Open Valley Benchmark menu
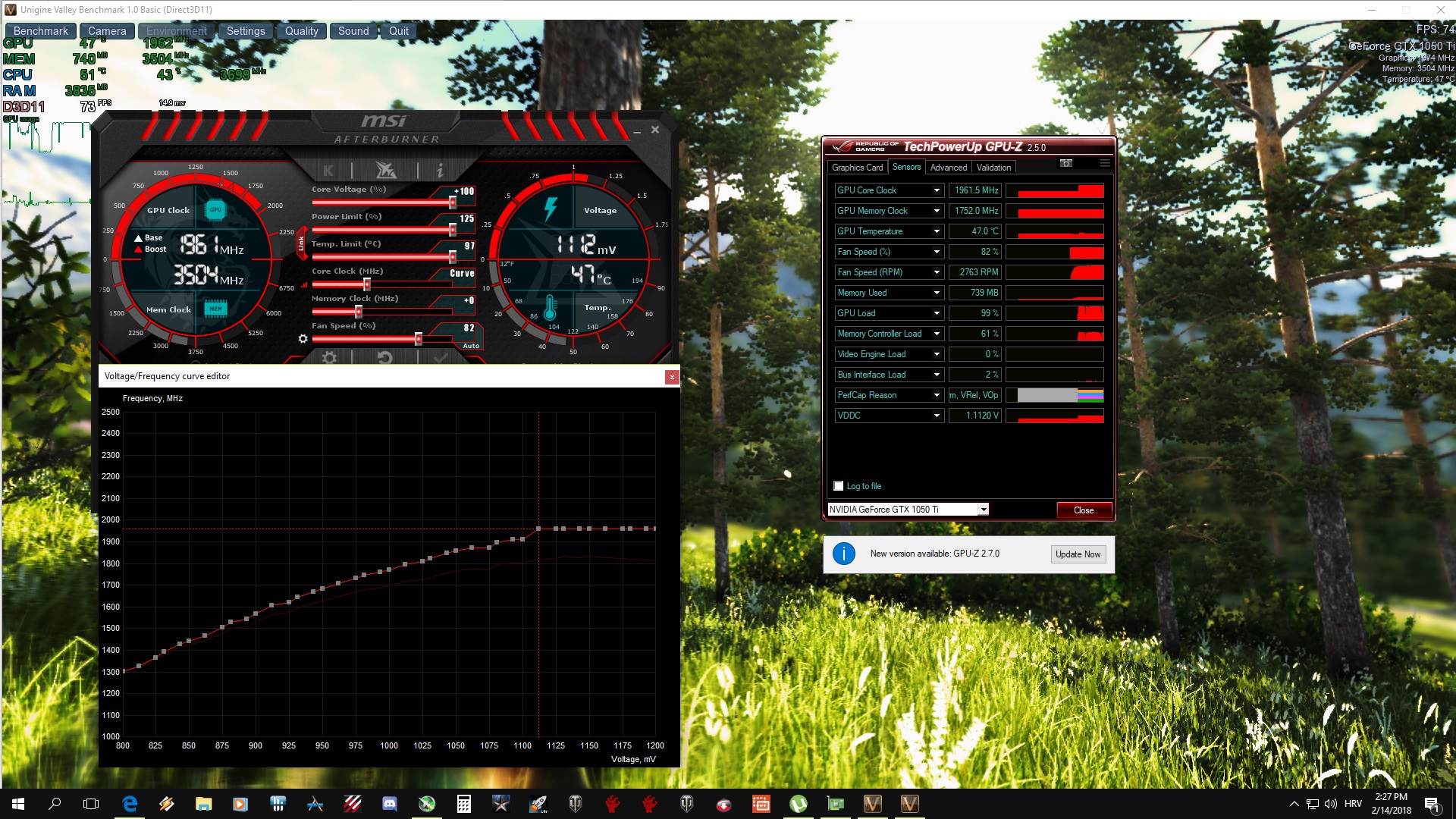1456x819 pixels. coord(41,31)
